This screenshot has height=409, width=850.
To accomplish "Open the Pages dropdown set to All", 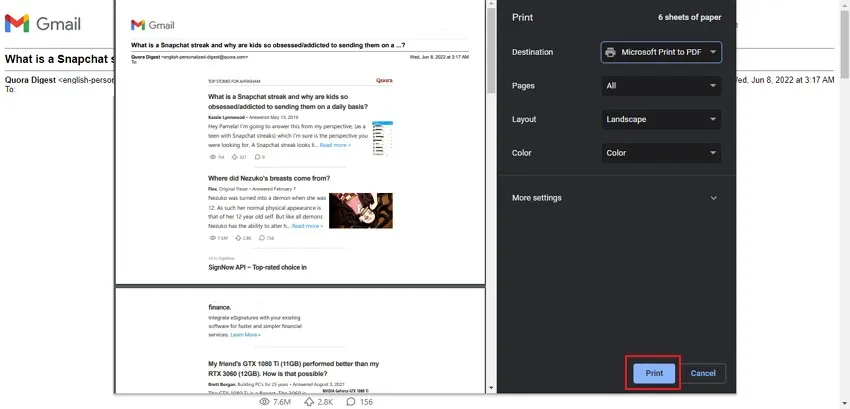I will (x=660, y=86).
